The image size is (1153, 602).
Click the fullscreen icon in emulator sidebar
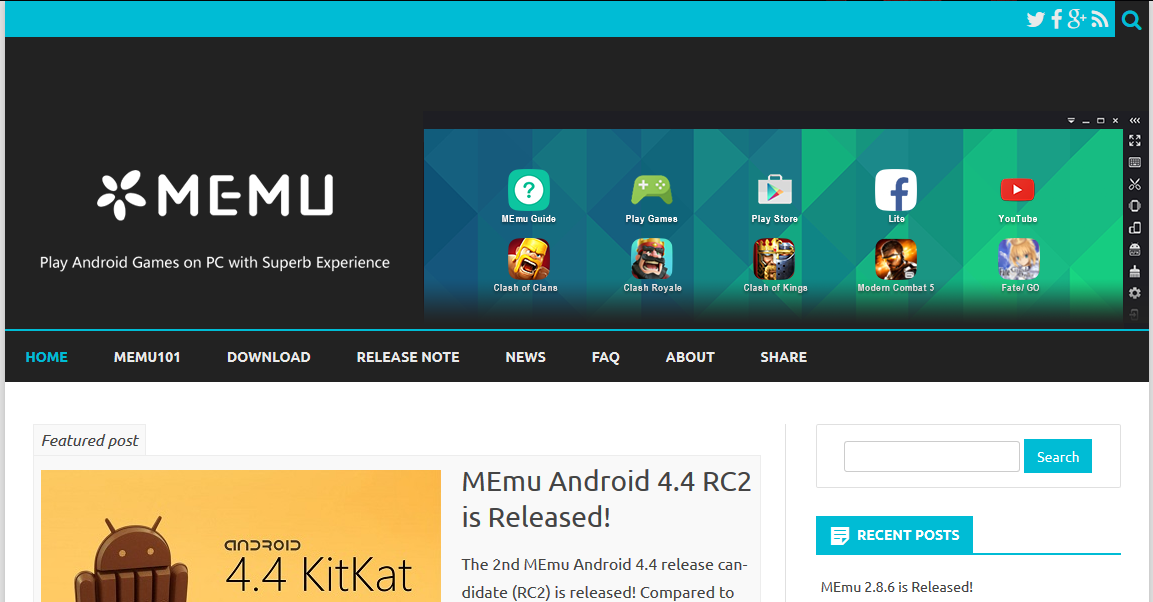point(1135,140)
